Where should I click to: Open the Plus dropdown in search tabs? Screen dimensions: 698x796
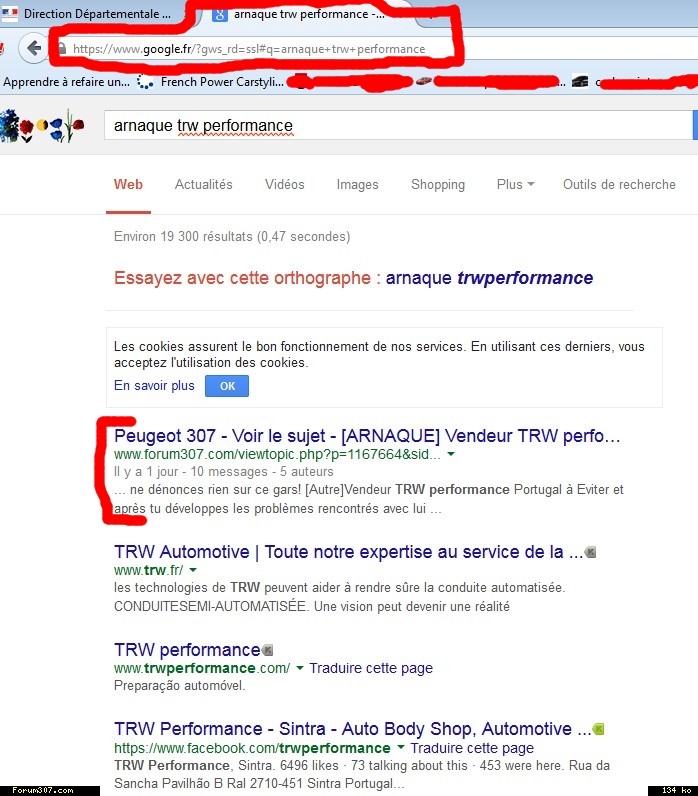pyautogui.click(x=515, y=184)
